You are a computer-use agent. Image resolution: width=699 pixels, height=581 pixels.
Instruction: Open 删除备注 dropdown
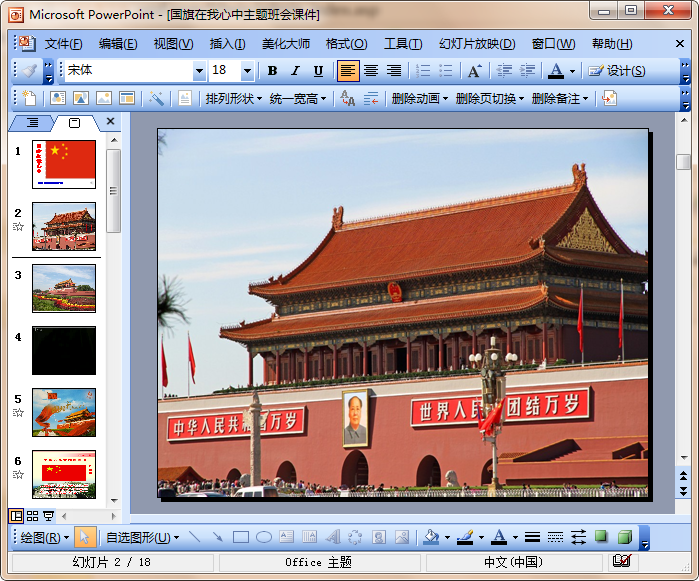[x=560, y=99]
